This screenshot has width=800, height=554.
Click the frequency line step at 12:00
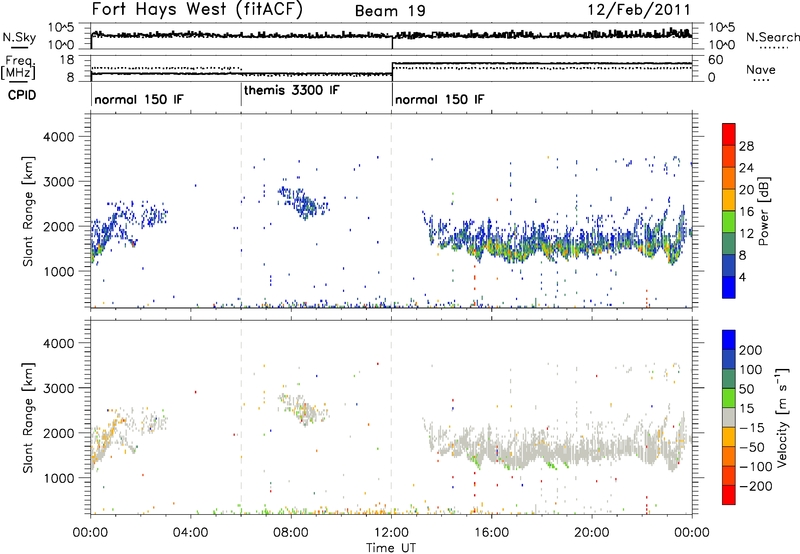pyautogui.click(x=392, y=68)
